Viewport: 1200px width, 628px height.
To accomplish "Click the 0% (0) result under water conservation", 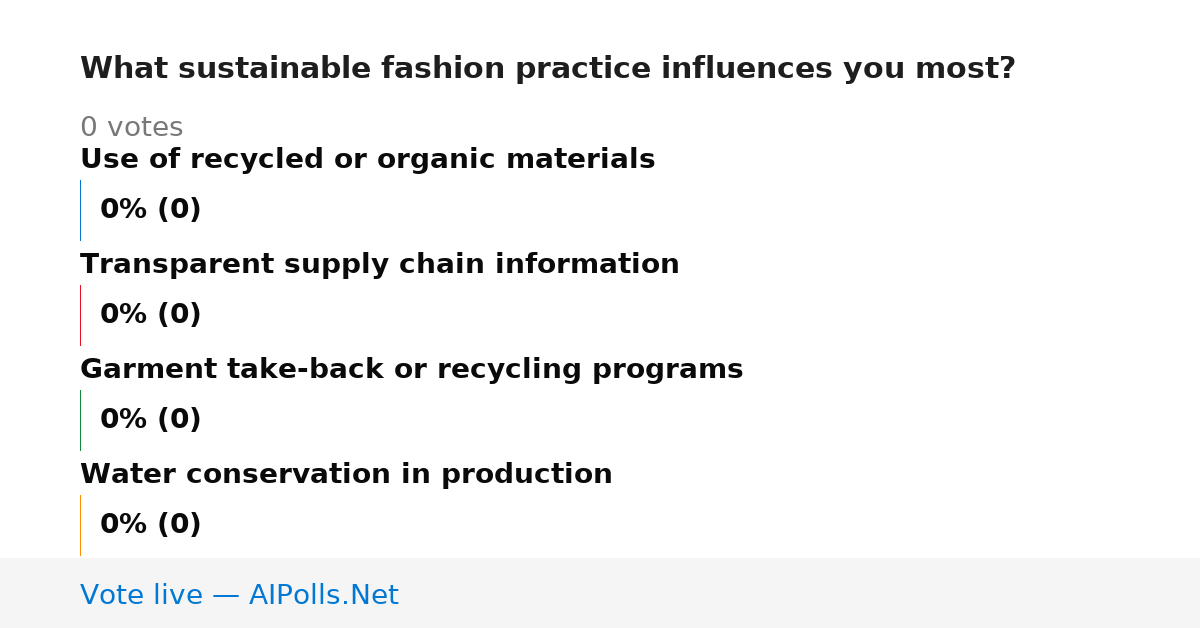I will [150, 525].
